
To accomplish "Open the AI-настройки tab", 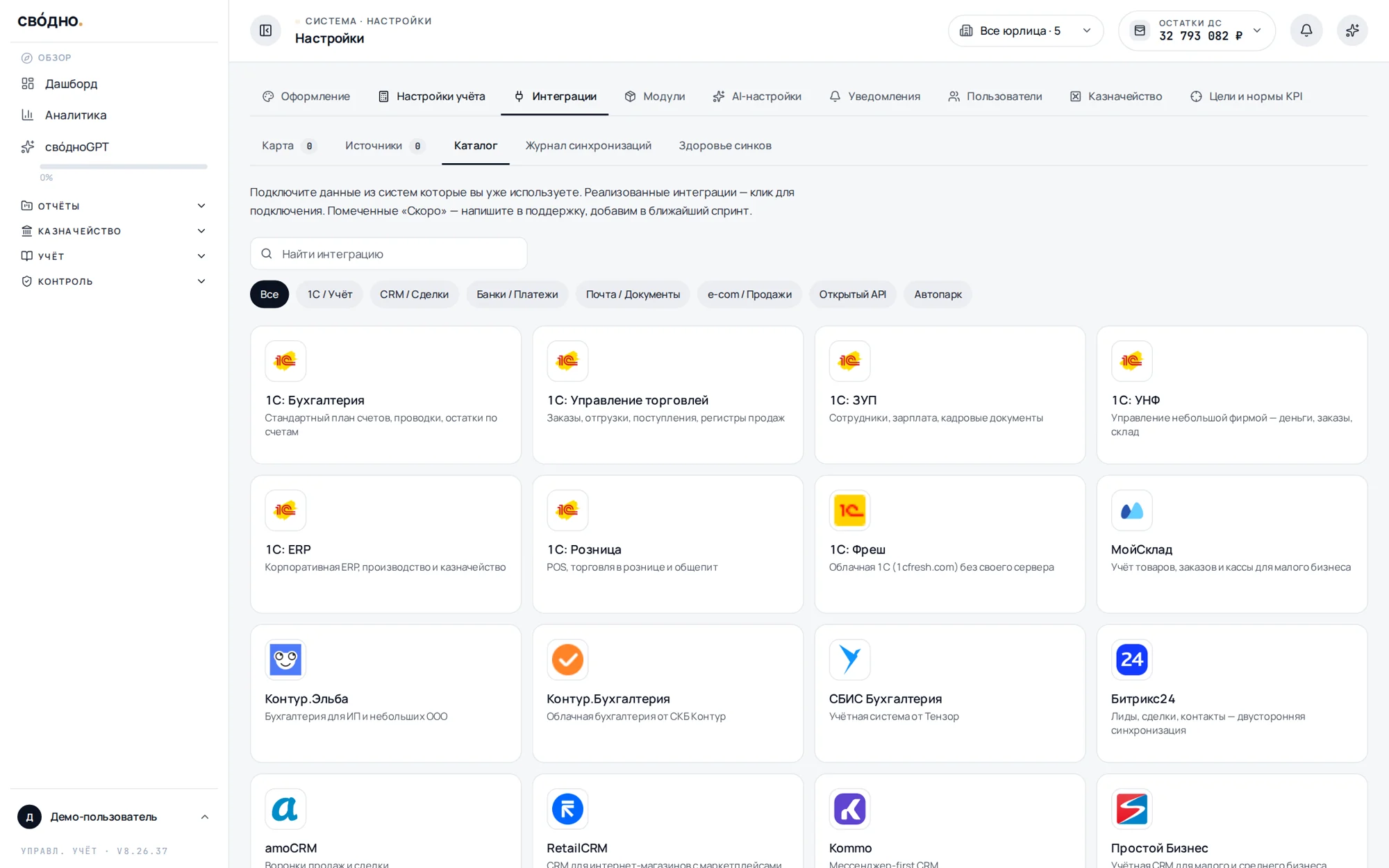I will 757,97.
